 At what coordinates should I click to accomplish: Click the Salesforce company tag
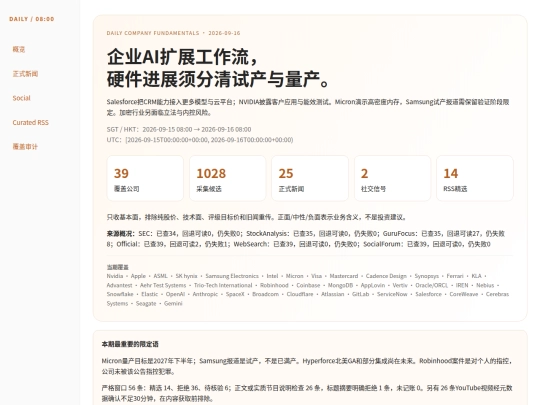428,294
